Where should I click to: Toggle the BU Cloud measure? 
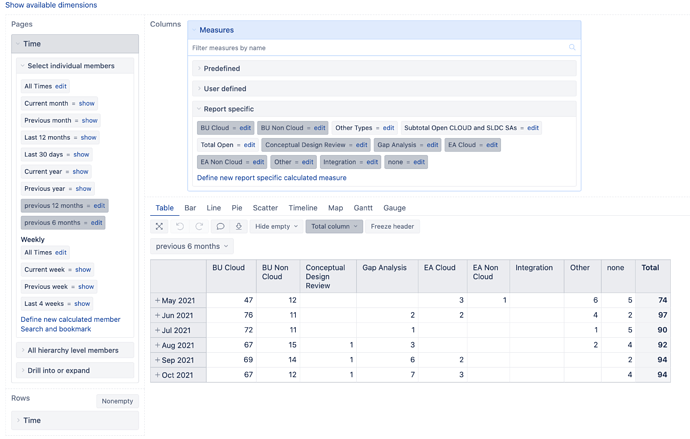click(x=215, y=128)
